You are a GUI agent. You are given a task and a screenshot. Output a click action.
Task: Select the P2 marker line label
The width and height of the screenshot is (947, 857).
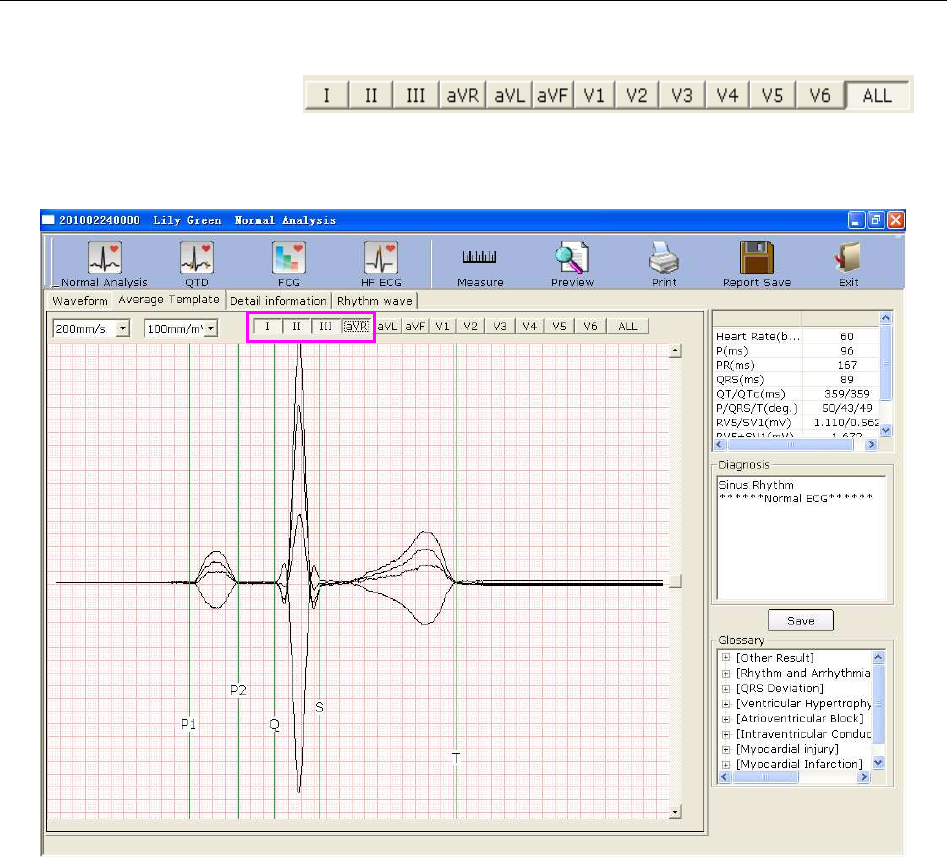click(238, 690)
